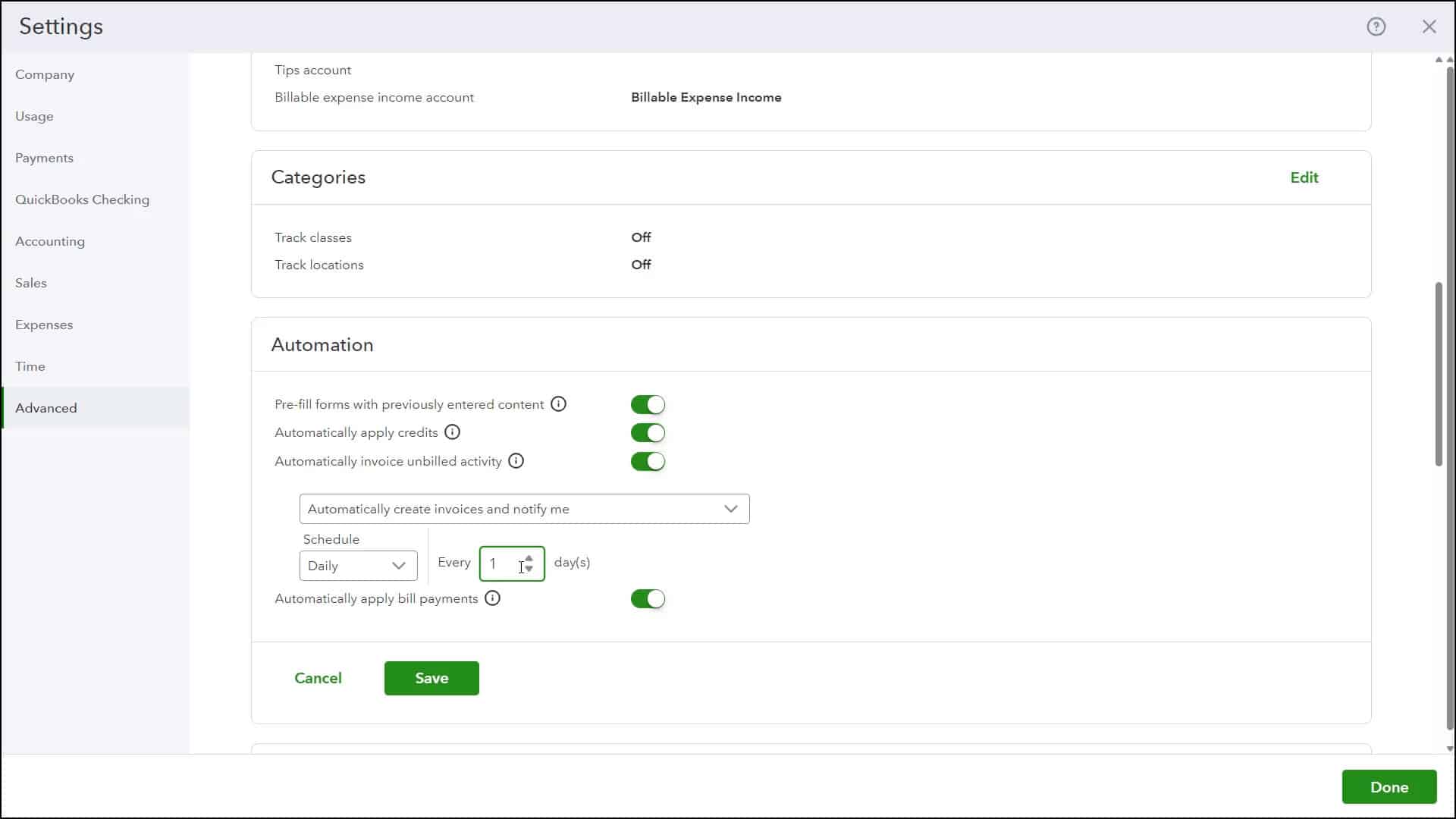Viewport: 1456px width, 819px height.
Task: Click the Every days number input field
Action: (x=502, y=564)
